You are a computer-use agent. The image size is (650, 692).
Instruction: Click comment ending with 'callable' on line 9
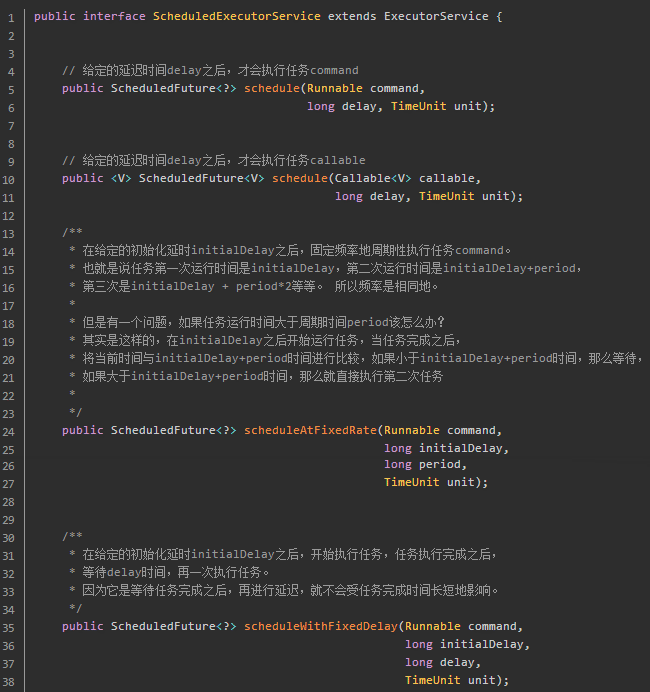(x=214, y=160)
